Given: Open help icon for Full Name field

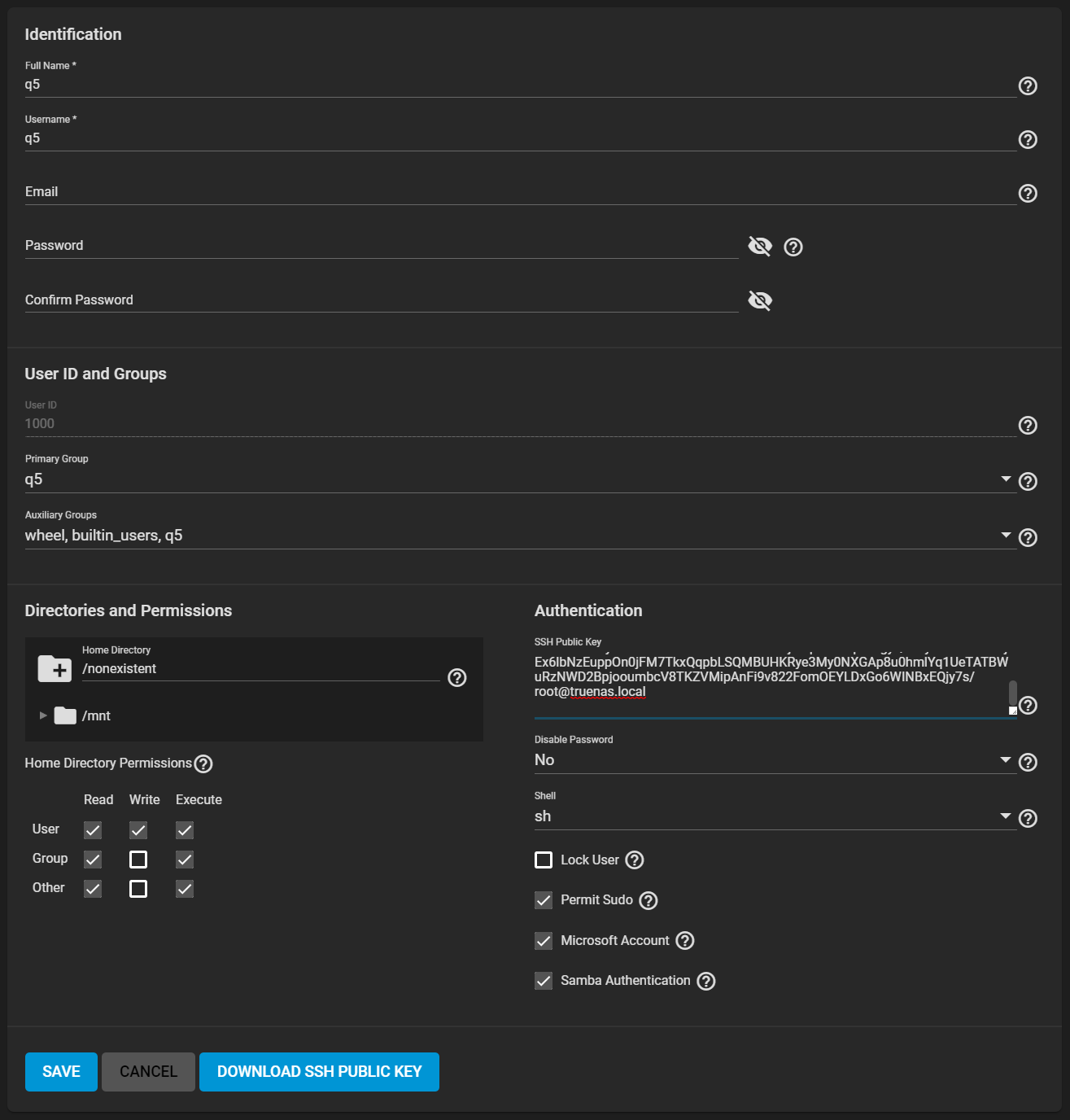Looking at the screenshot, I should pyautogui.click(x=1028, y=85).
